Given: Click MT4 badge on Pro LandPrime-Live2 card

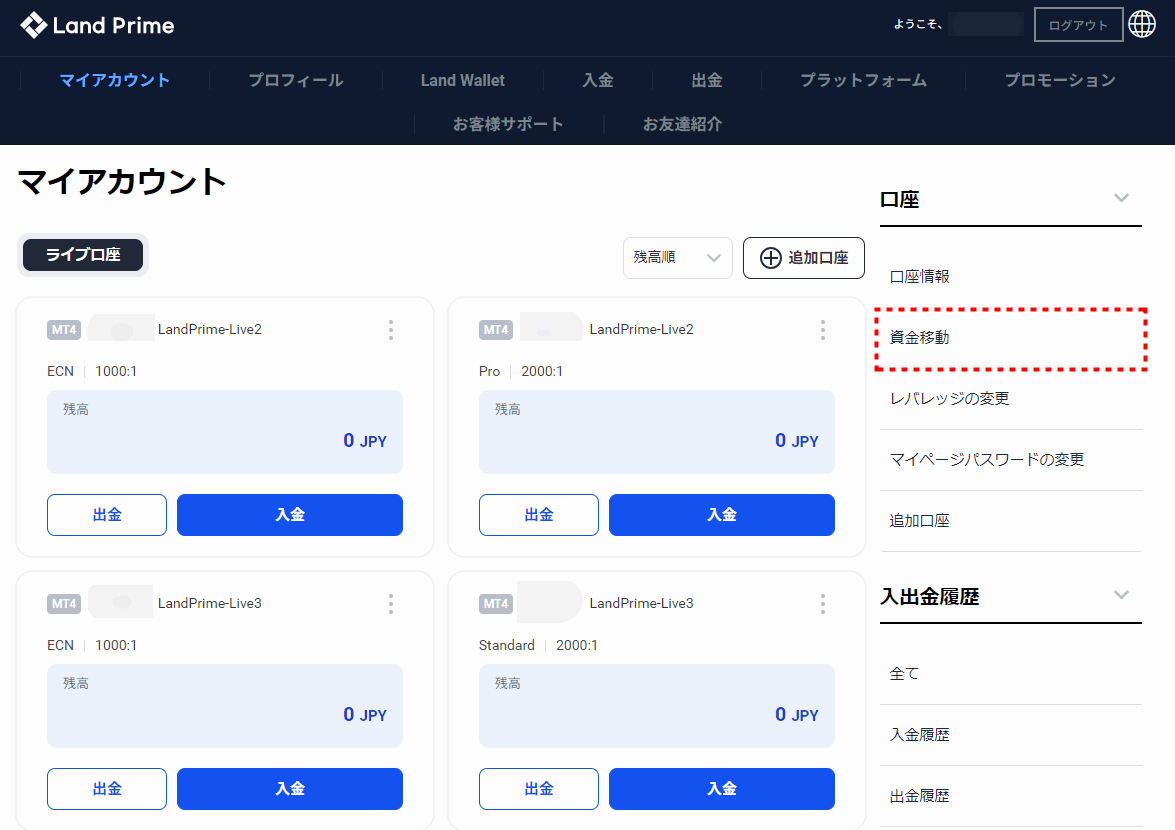Looking at the screenshot, I should tap(495, 330).
